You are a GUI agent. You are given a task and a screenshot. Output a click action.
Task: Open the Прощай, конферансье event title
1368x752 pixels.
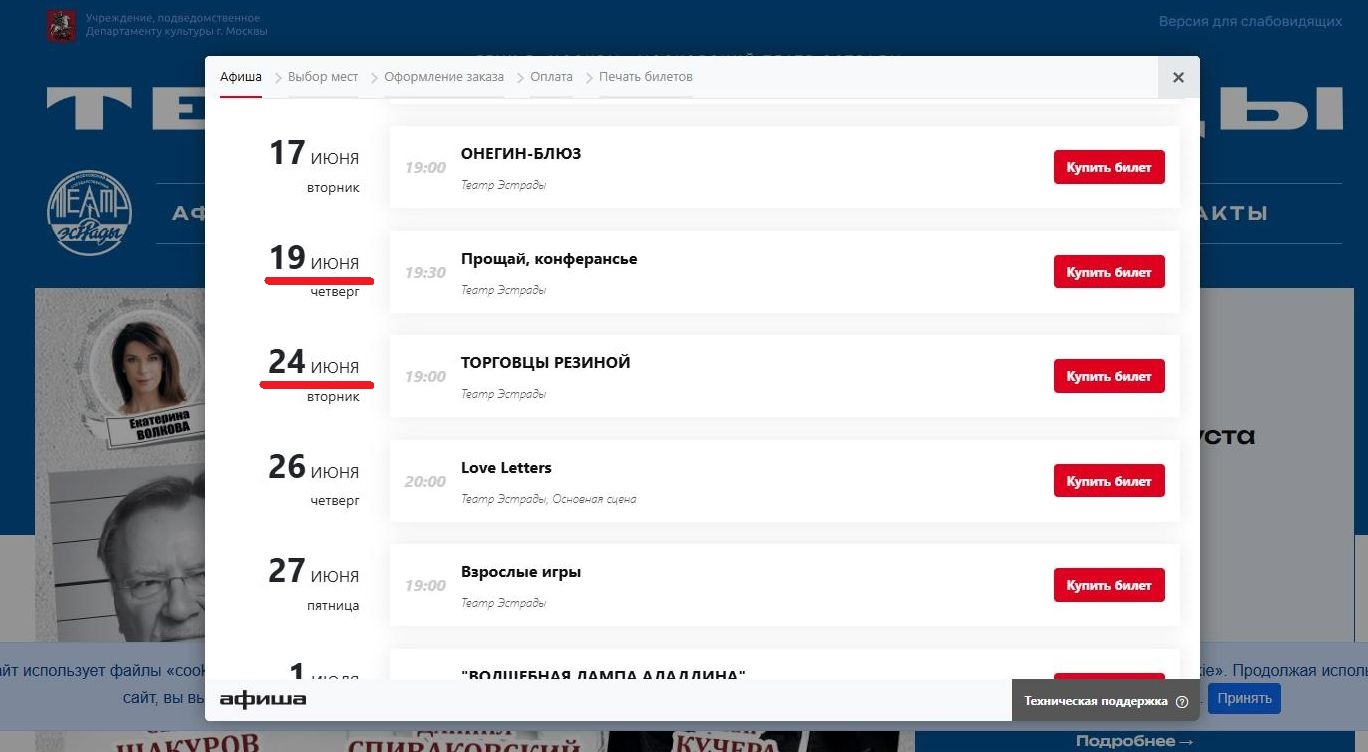(549, 259)
